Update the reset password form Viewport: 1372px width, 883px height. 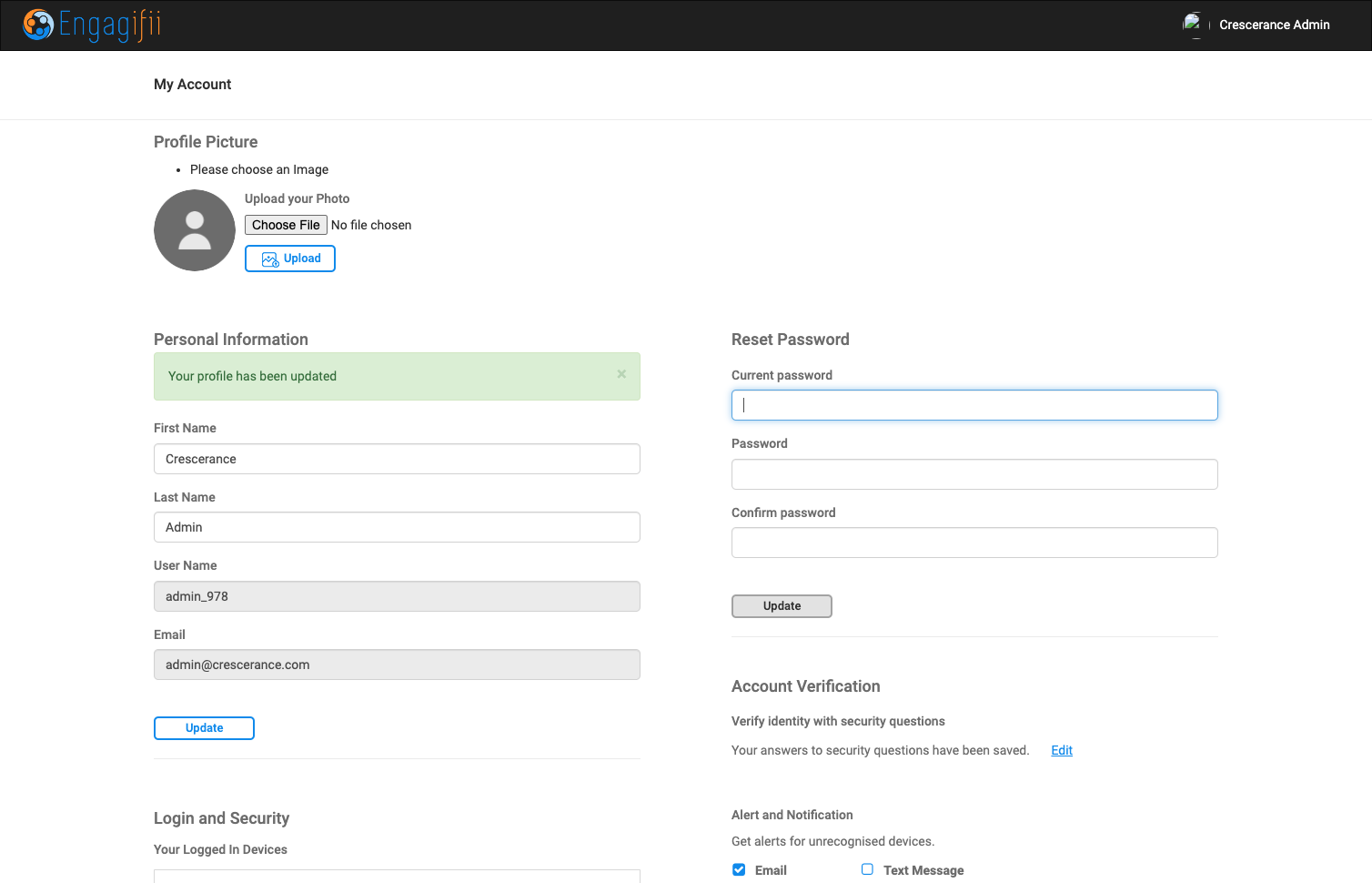click(x=782, y=606)
